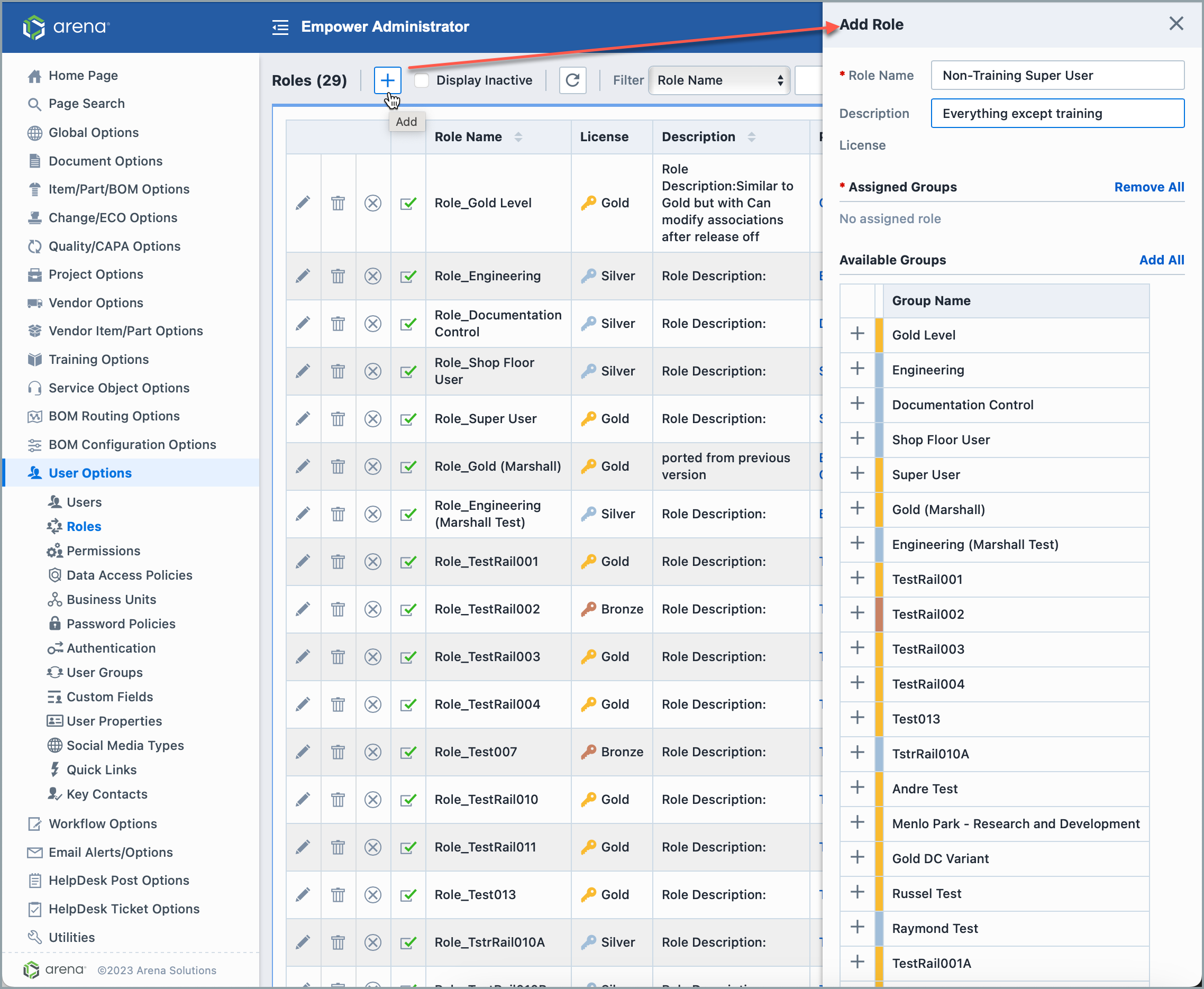1204x989 pixels.
Task: Toggle active checkmark for Role_Shop Floor User
Action: click(x=408, y=371)
